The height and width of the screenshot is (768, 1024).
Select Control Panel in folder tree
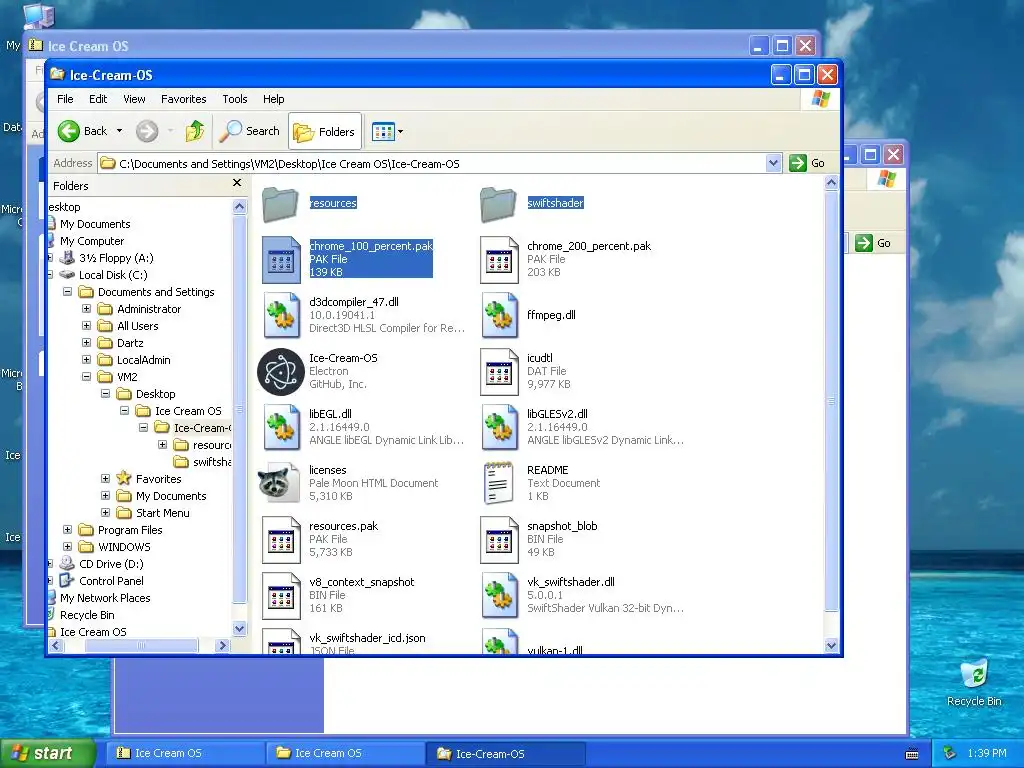111,581
